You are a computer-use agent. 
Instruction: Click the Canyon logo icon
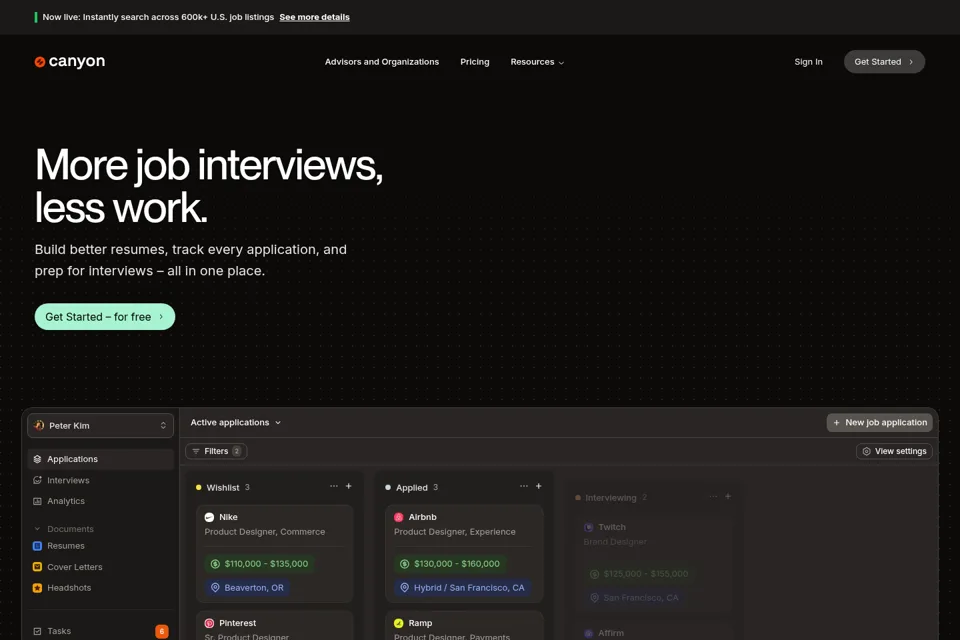[40, 62]
